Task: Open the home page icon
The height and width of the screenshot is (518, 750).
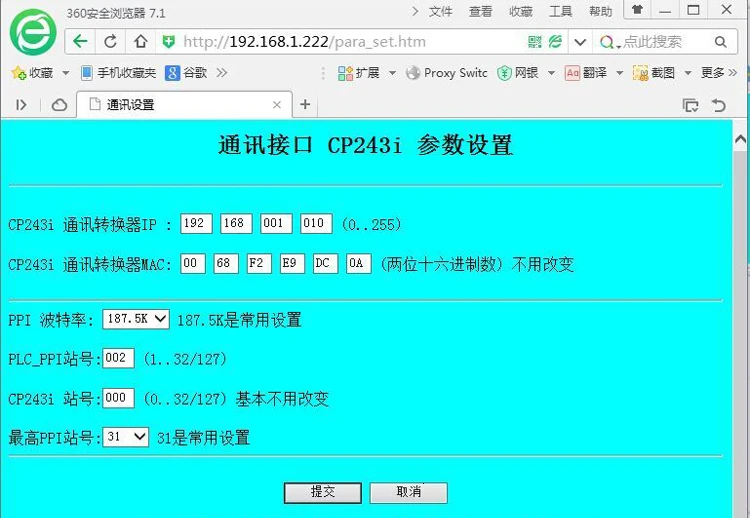Action: pyautogui.click(x=141, y=42)
